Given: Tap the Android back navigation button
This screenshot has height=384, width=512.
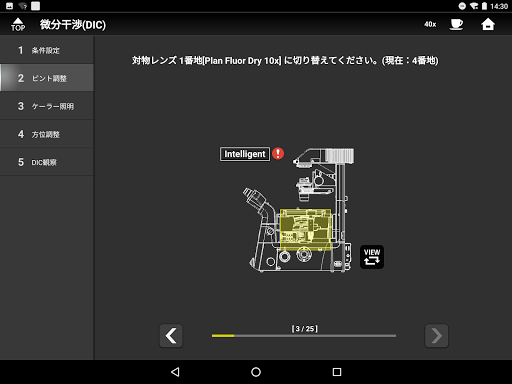Looking at the screenshot, I should (175, 372).
